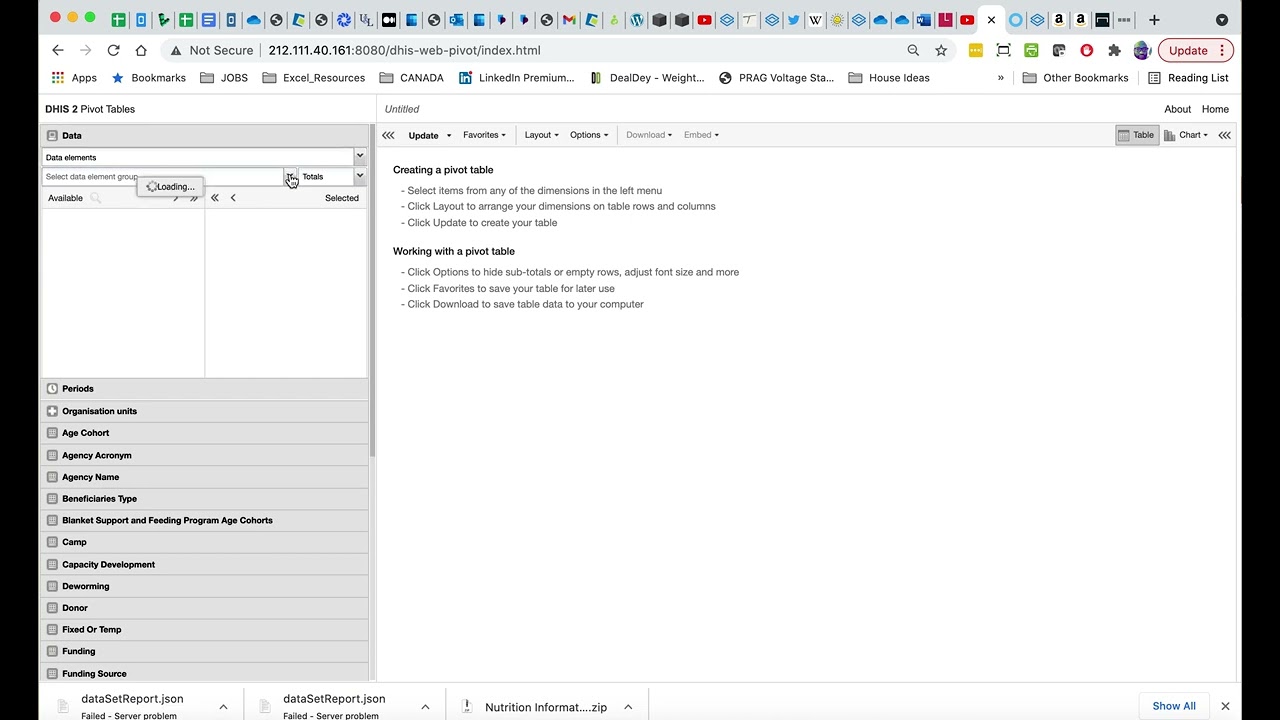
Task: Go to Home link
Action: tap(1215, 109)
